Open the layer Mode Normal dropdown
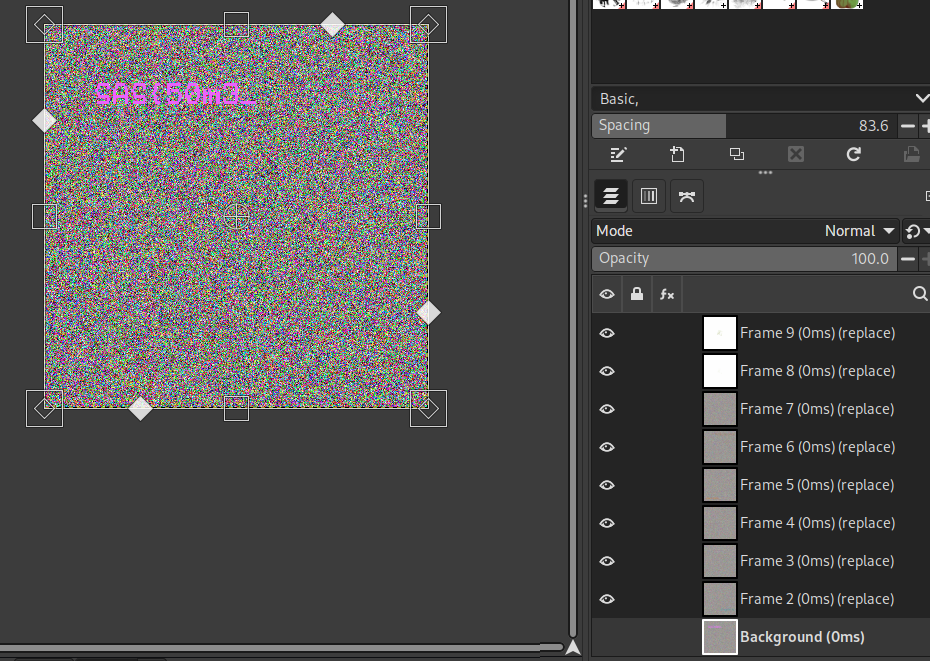The height and width of the screenshot is (661, 930). (x=746, y=231)
